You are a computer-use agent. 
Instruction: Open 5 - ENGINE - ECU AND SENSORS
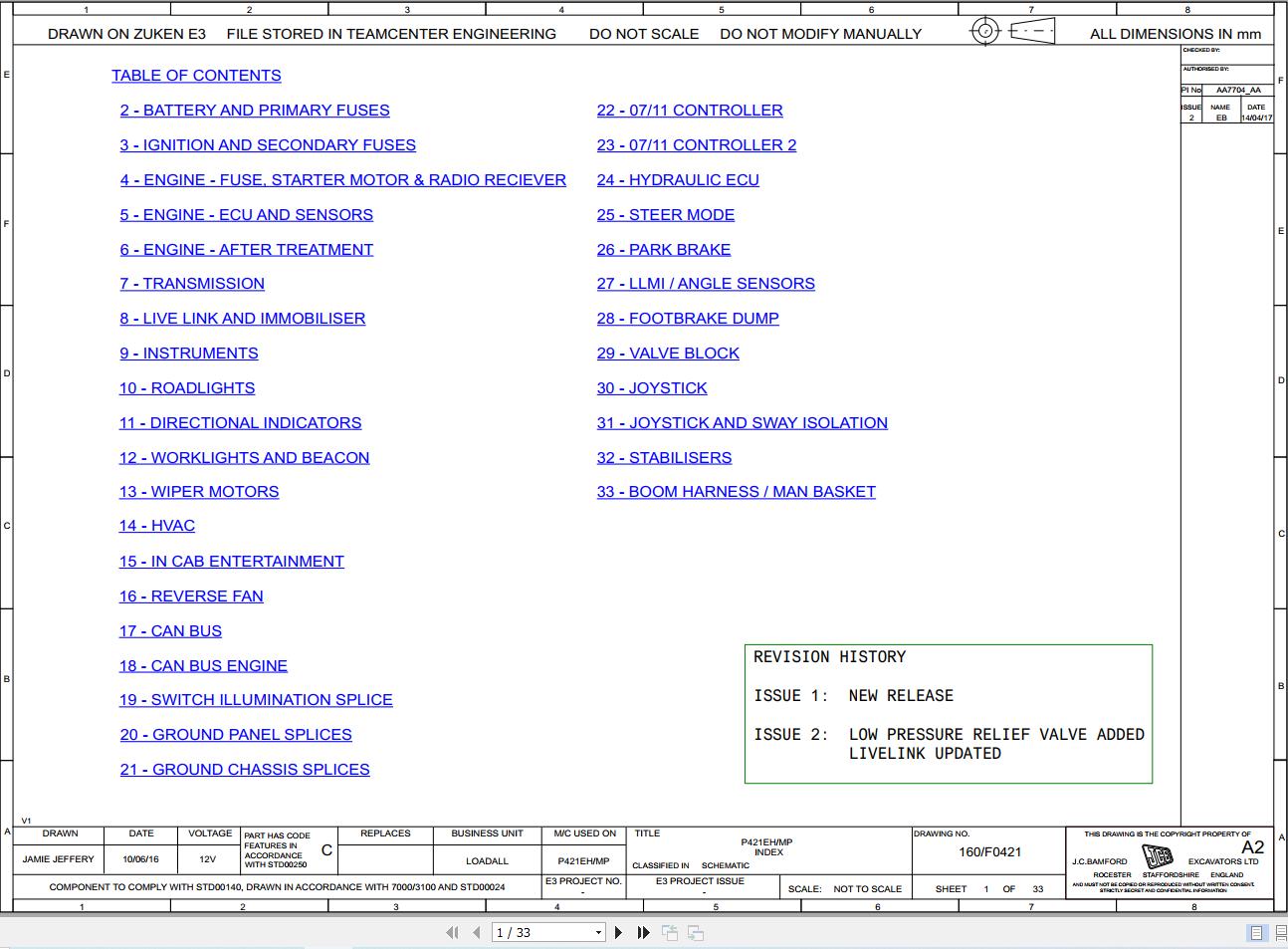pyautogui.click(x=247, y=215)
